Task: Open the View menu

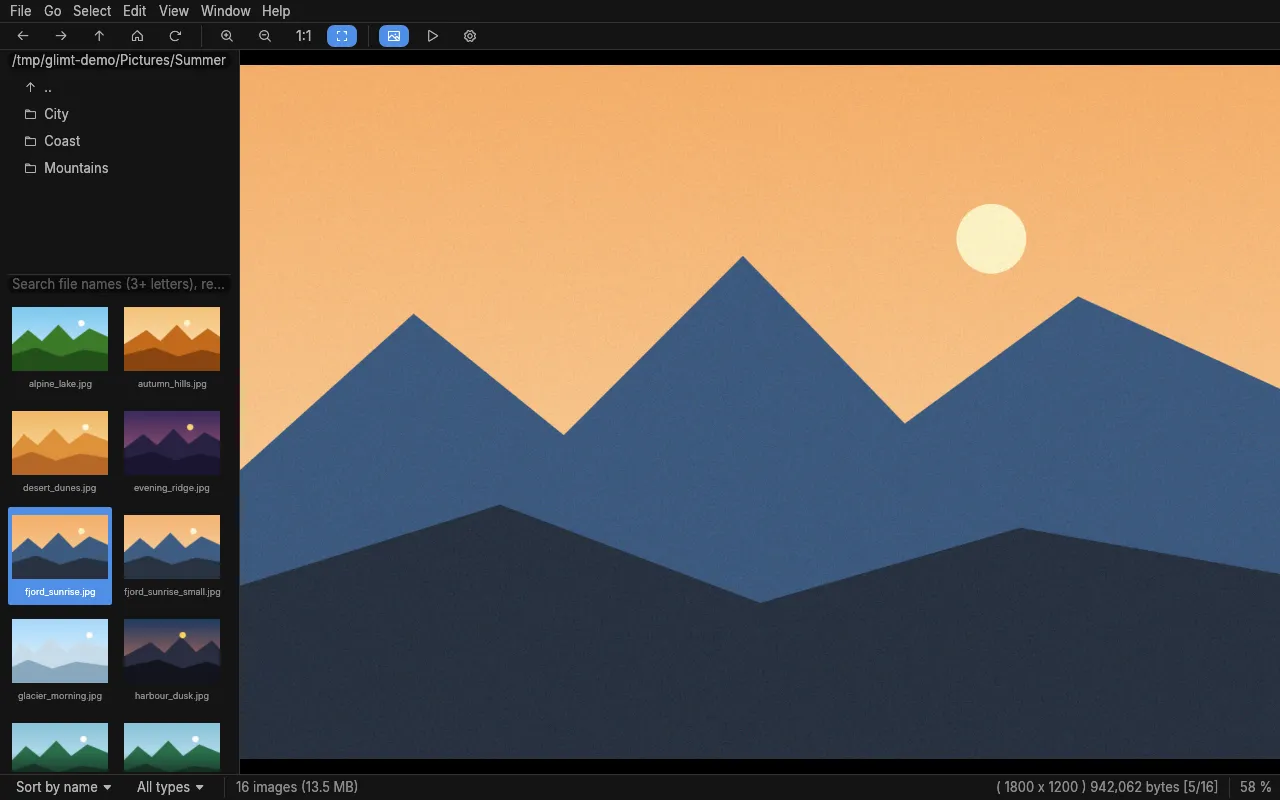Action: pyautogui.click(x=174, y=11)
